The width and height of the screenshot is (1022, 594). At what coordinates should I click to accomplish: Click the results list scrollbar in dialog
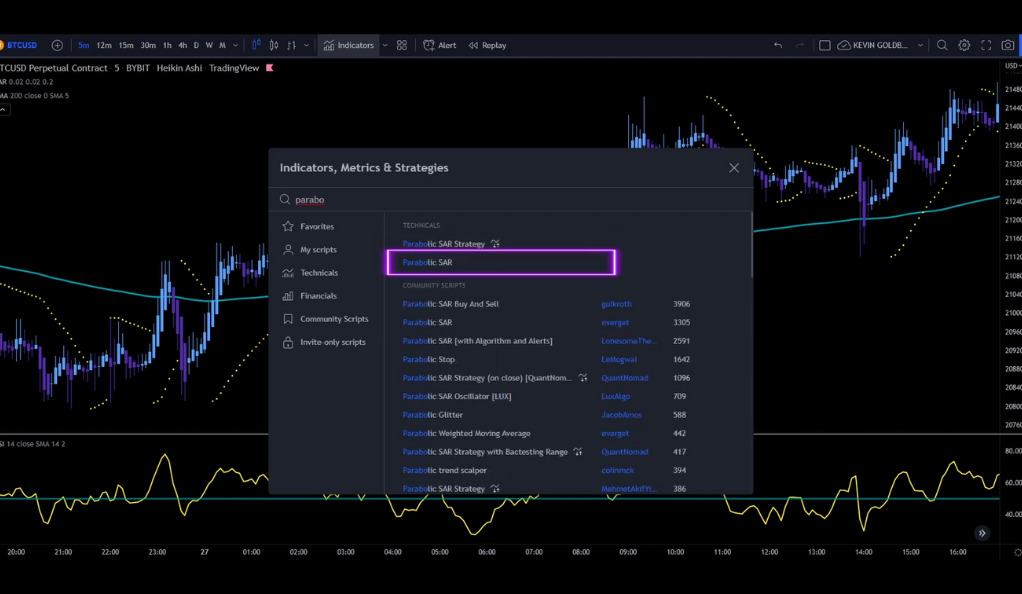(752, 245)
